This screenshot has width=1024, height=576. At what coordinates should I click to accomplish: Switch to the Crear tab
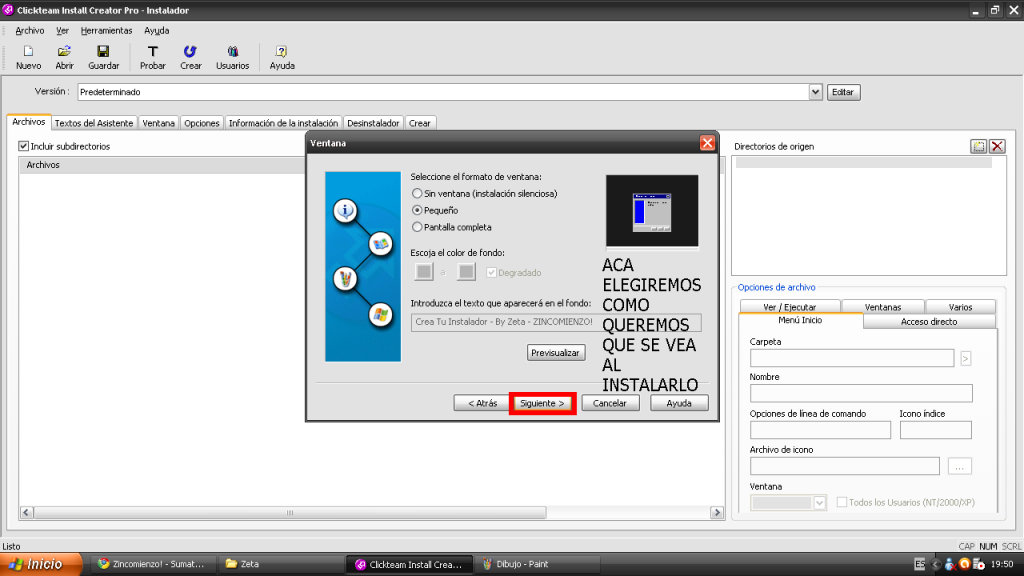419,123
